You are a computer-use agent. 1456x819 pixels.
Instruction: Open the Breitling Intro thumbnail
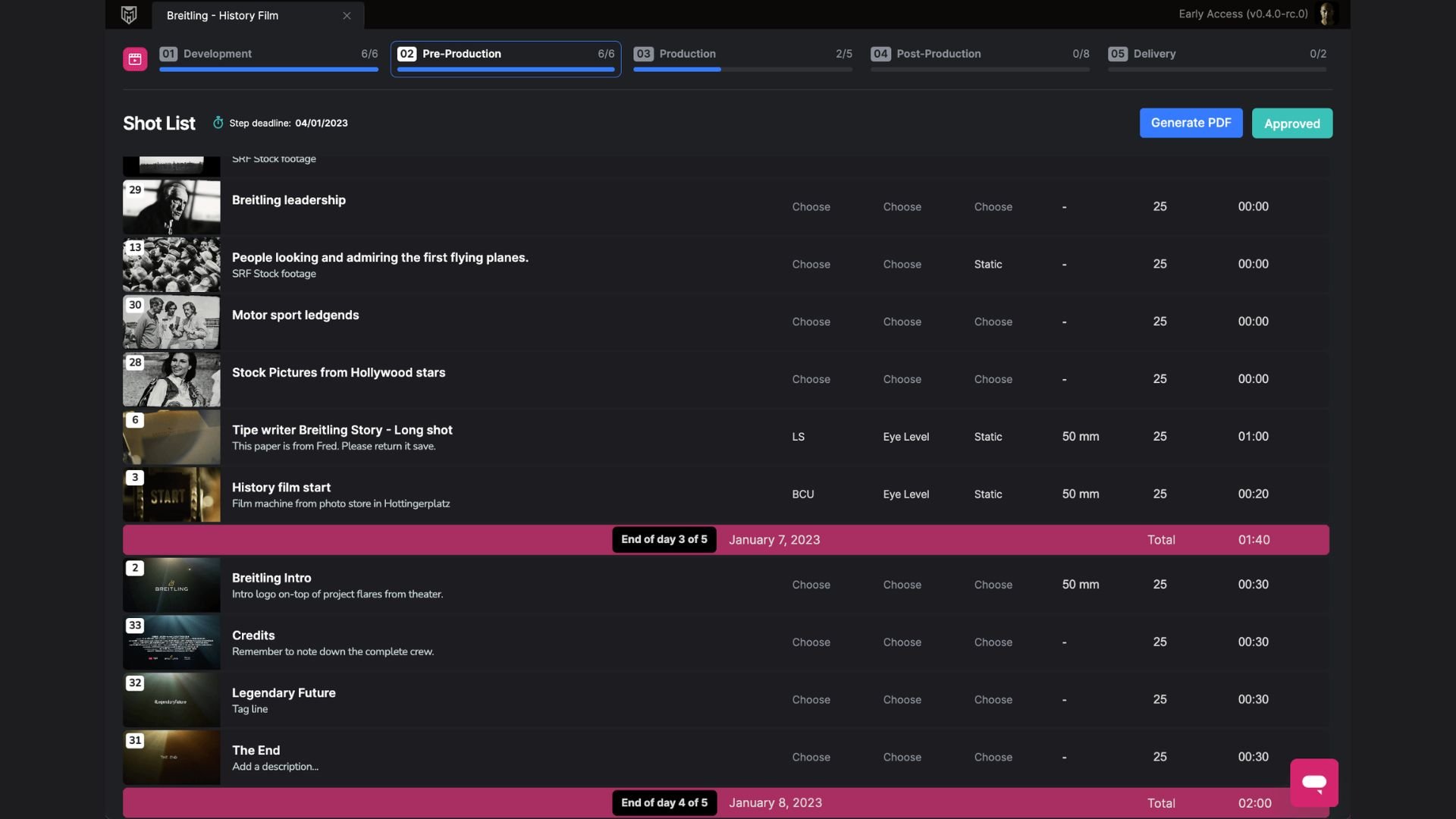[x=172, y=585]
